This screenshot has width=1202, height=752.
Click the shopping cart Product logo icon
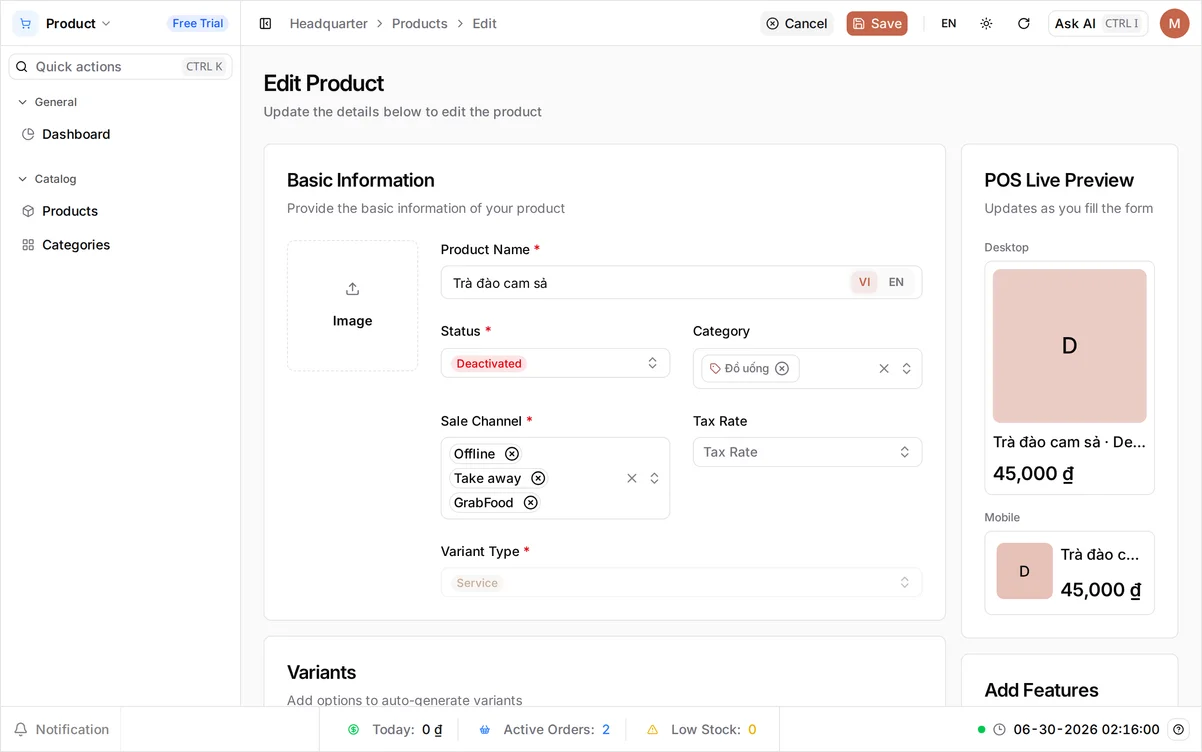[x=25, y=23]
